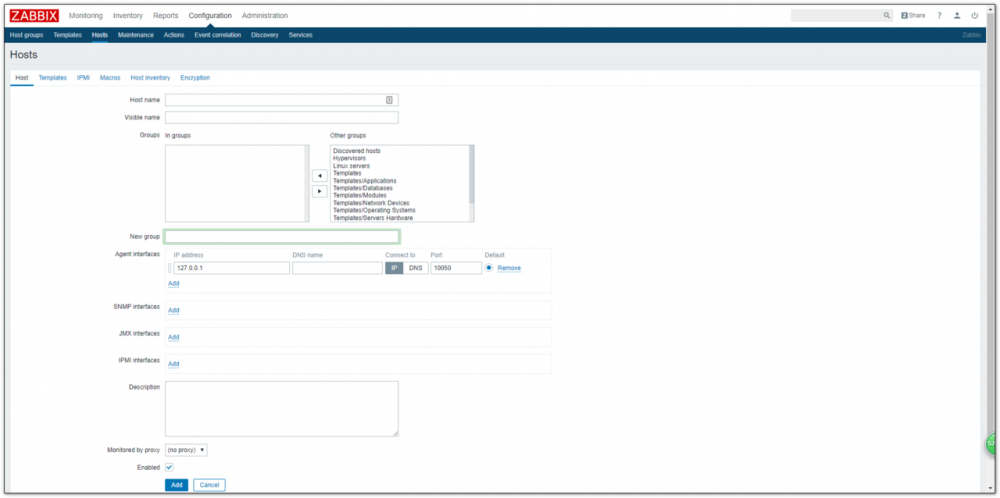Focus the Visible name input field
Screen dimensions: 1000x498
pos(282,117)
